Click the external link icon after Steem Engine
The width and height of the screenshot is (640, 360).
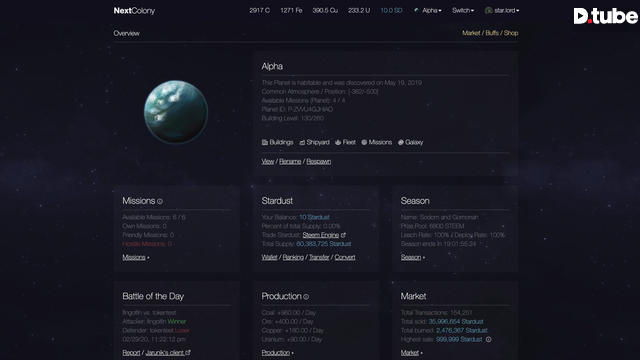point(343,235)
